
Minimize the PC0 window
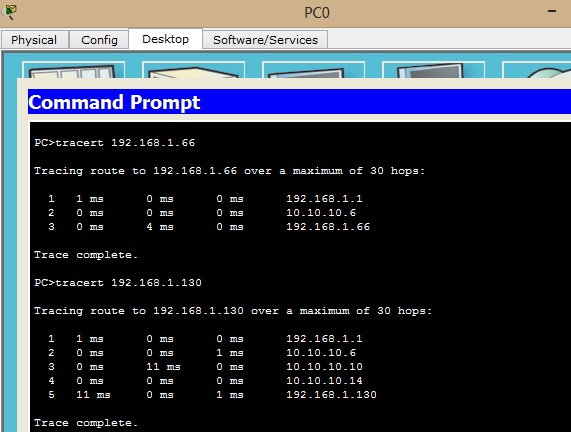click(552, 11)
